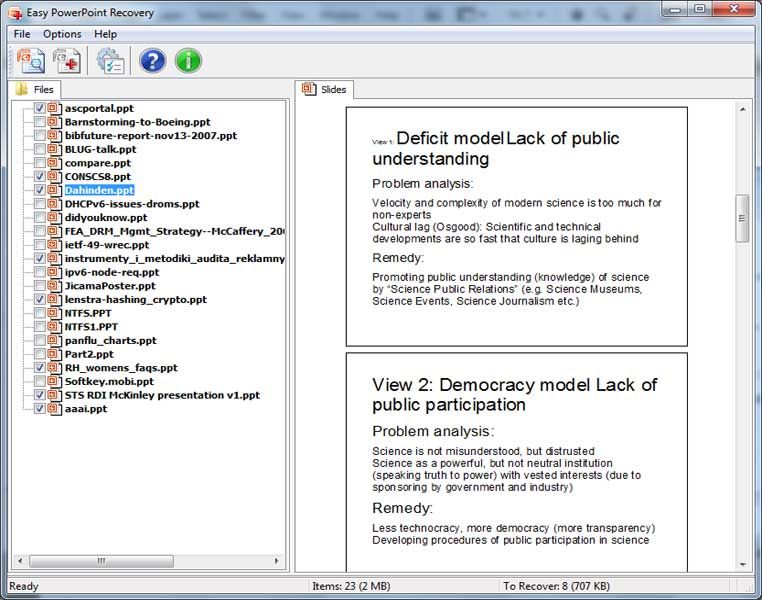
Task: Click the file icon next to panflu_charts.ppt
Action: pyautogui.click(x=54, y=341)
